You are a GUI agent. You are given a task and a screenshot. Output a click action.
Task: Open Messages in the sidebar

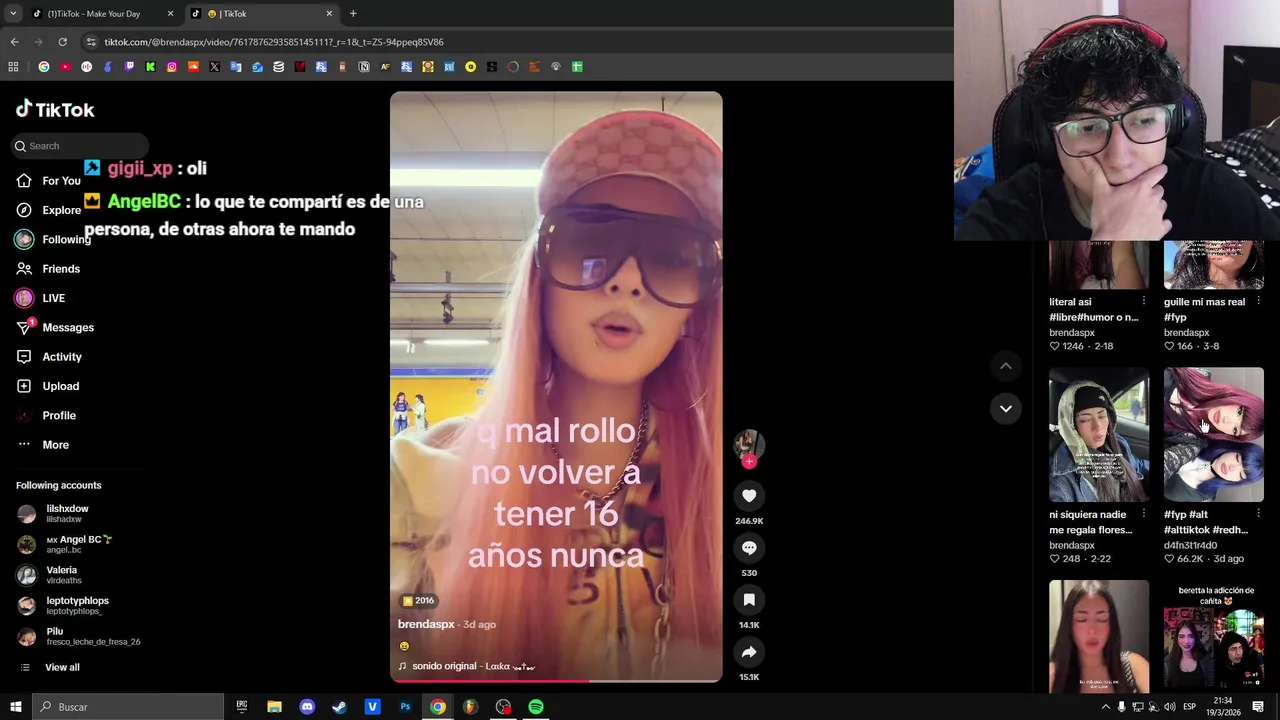click(x=55, y=327)
